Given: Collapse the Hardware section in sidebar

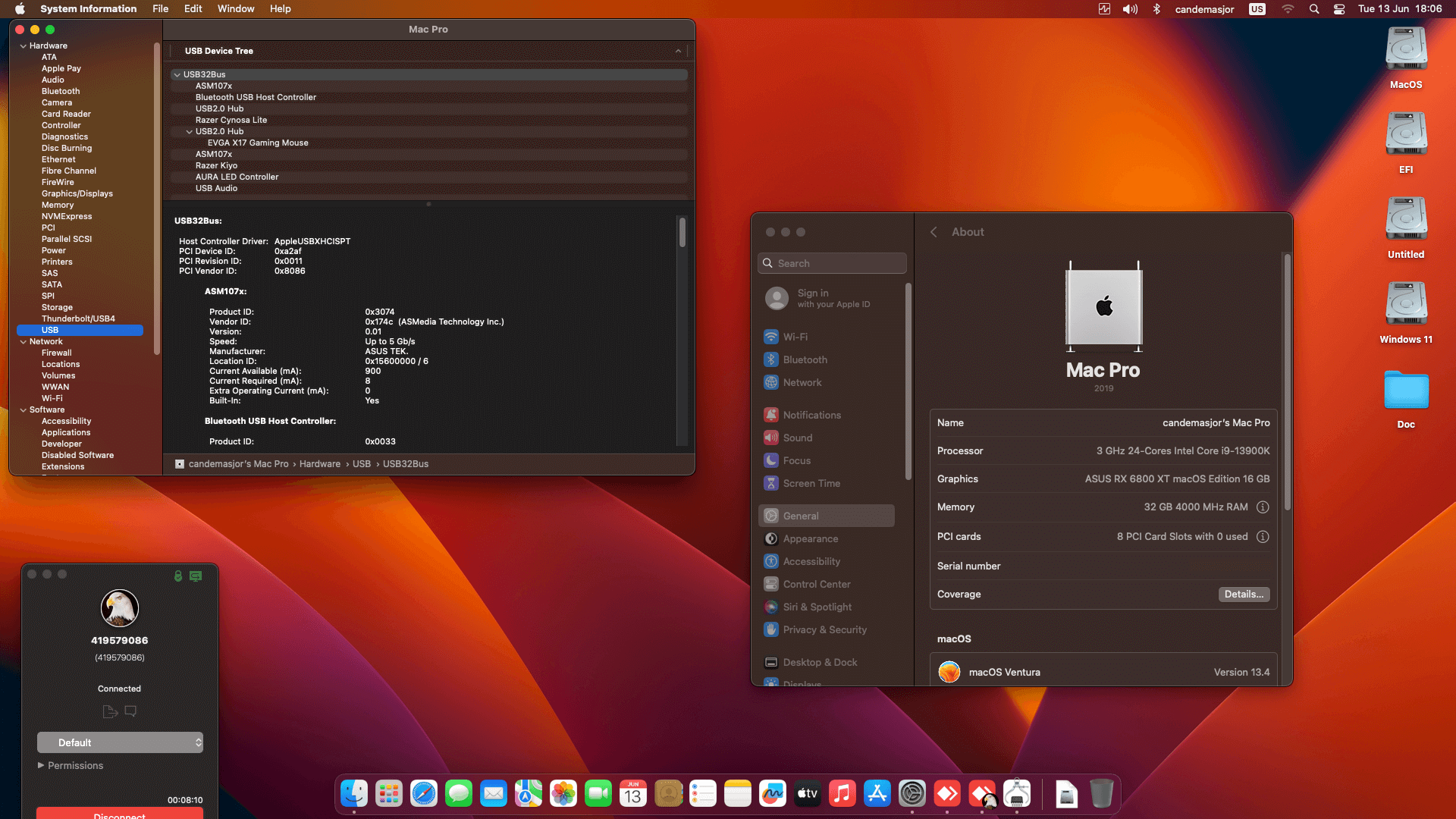Looking at the screenshot, I should [x=24, y=45].
